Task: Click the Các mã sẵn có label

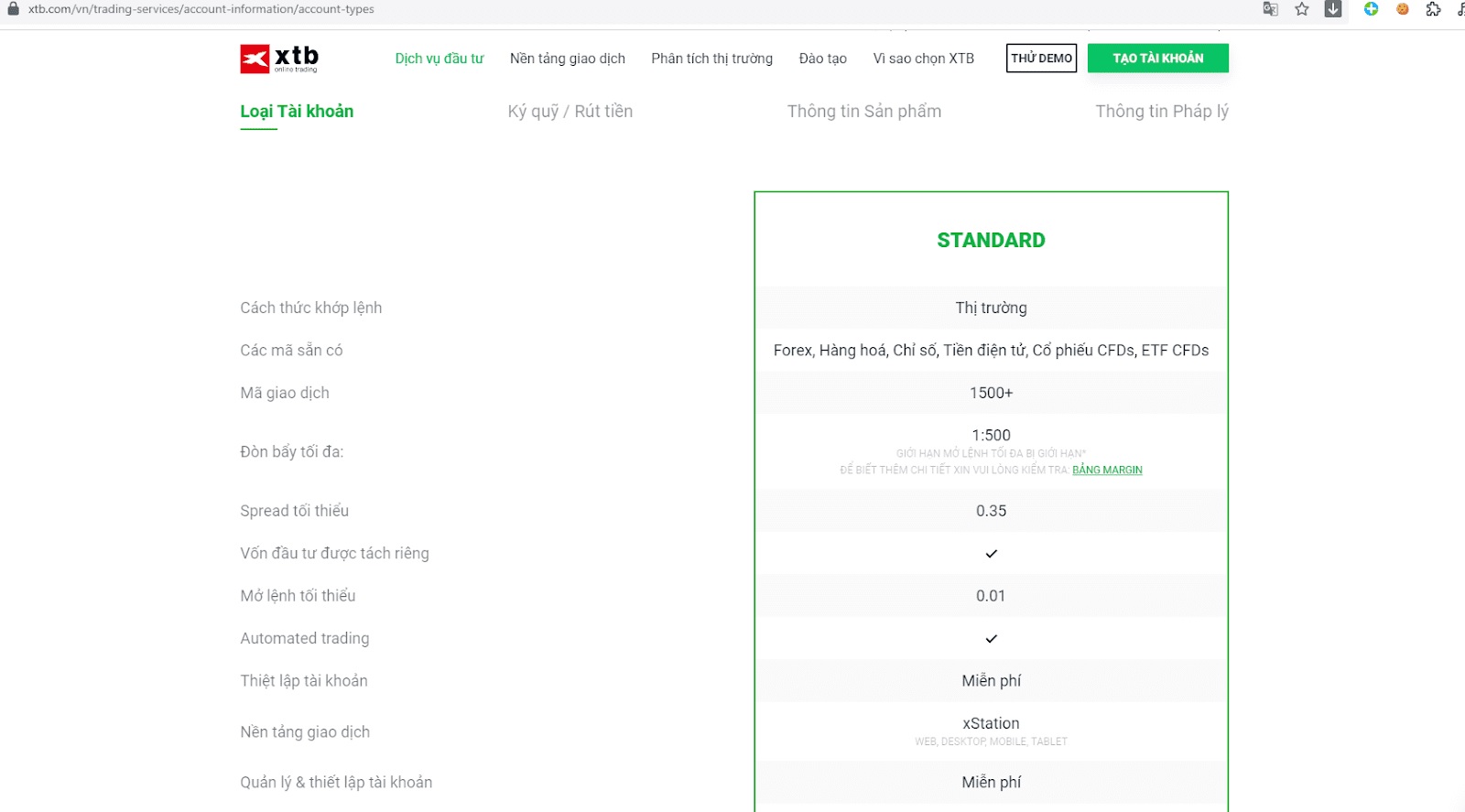Action: [x=291, y=350]
